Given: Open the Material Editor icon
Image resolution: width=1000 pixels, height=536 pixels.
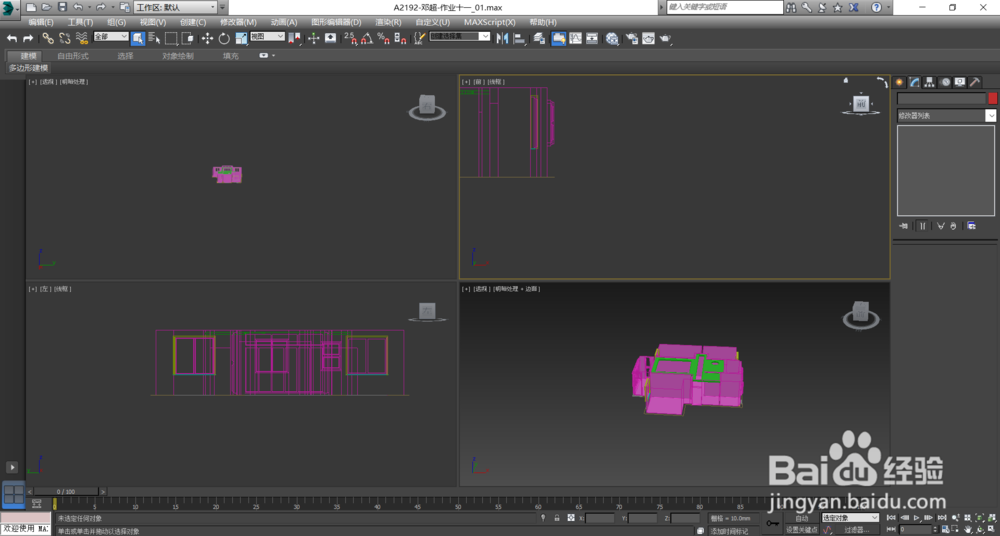Looking at the screenshot, I should coord(612,38).
